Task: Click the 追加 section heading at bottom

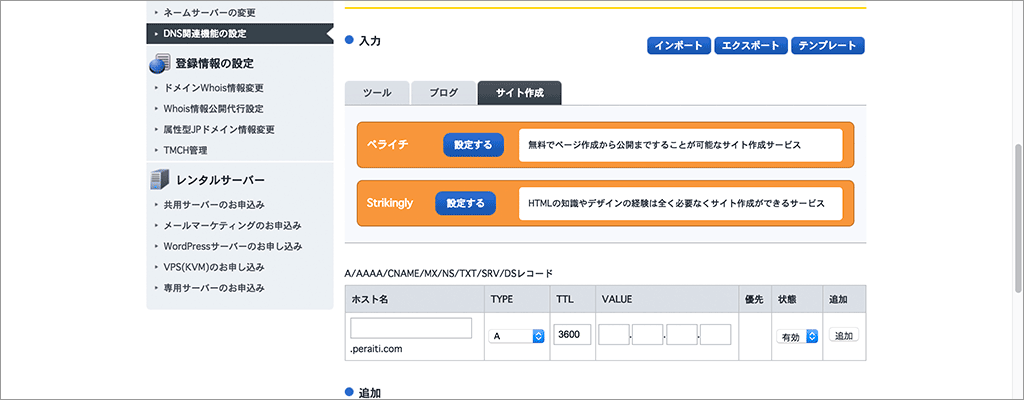Action: point(370,393)
